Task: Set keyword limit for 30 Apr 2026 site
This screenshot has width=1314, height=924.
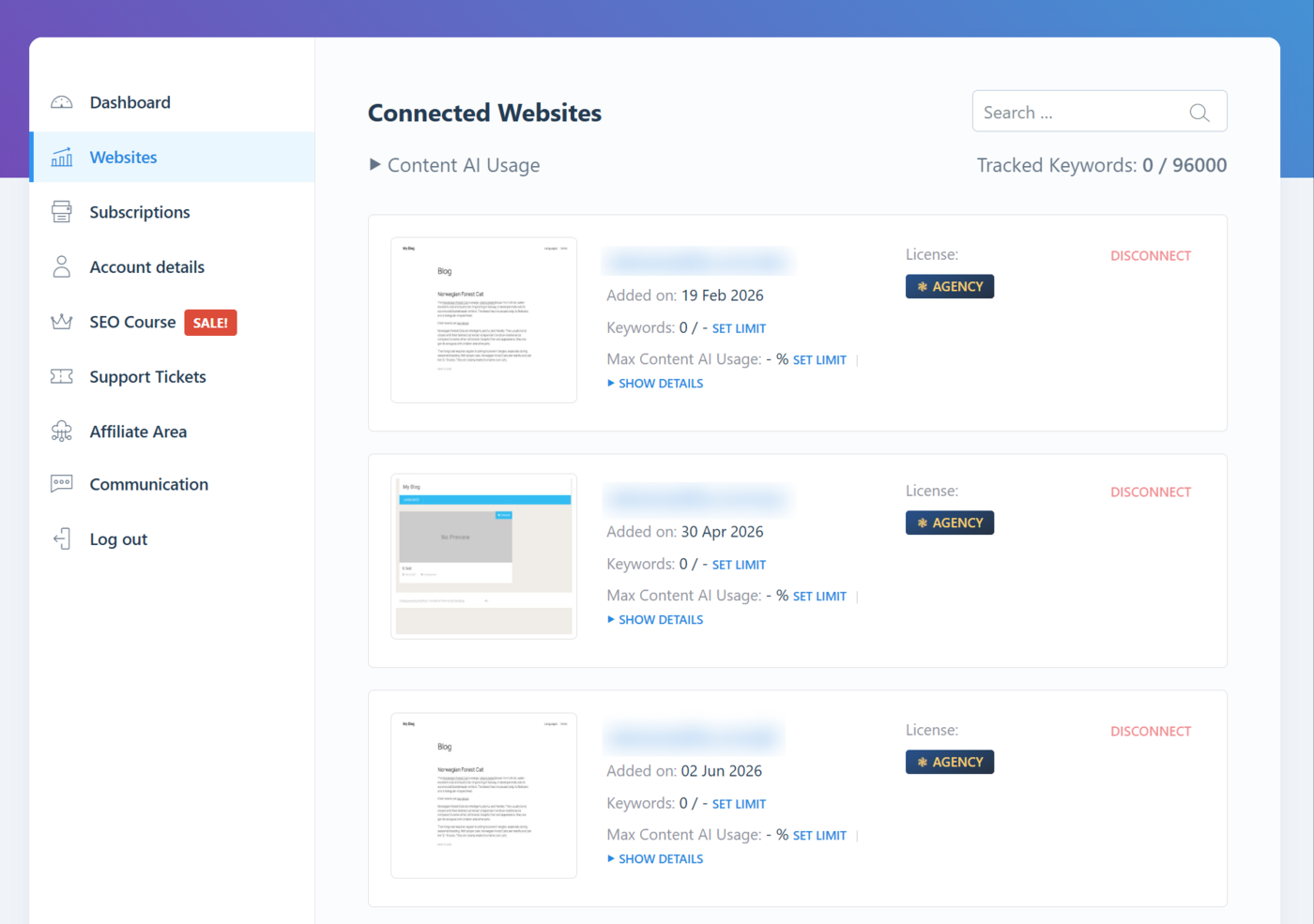Action: (739, 565)
